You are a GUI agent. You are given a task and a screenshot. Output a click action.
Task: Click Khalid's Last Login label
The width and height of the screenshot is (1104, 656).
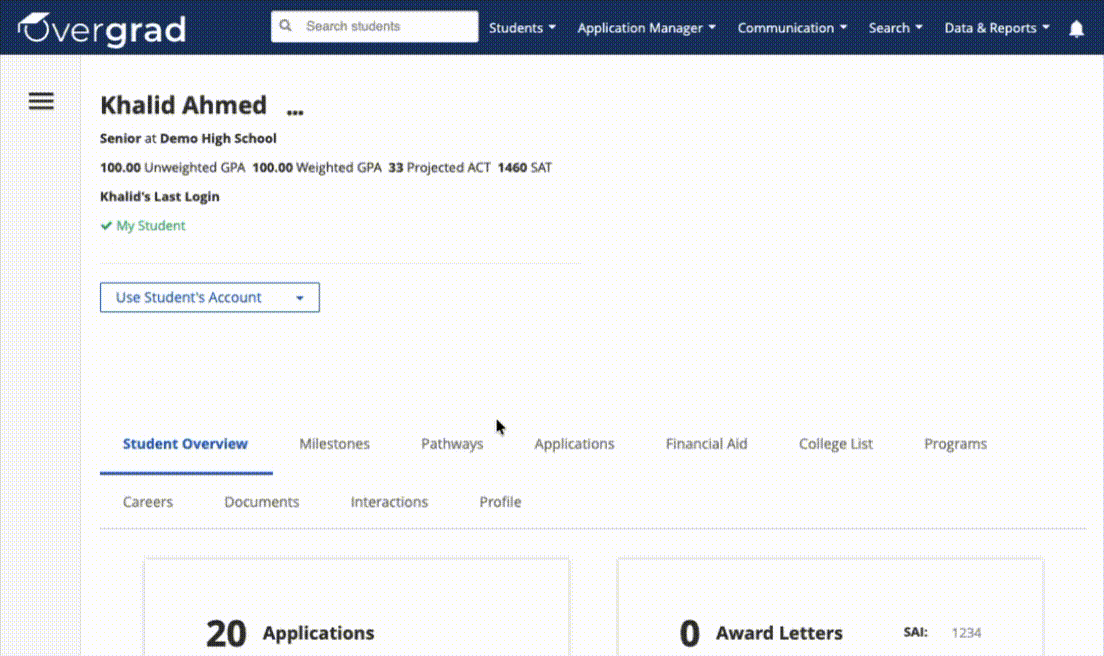(160, 196)
